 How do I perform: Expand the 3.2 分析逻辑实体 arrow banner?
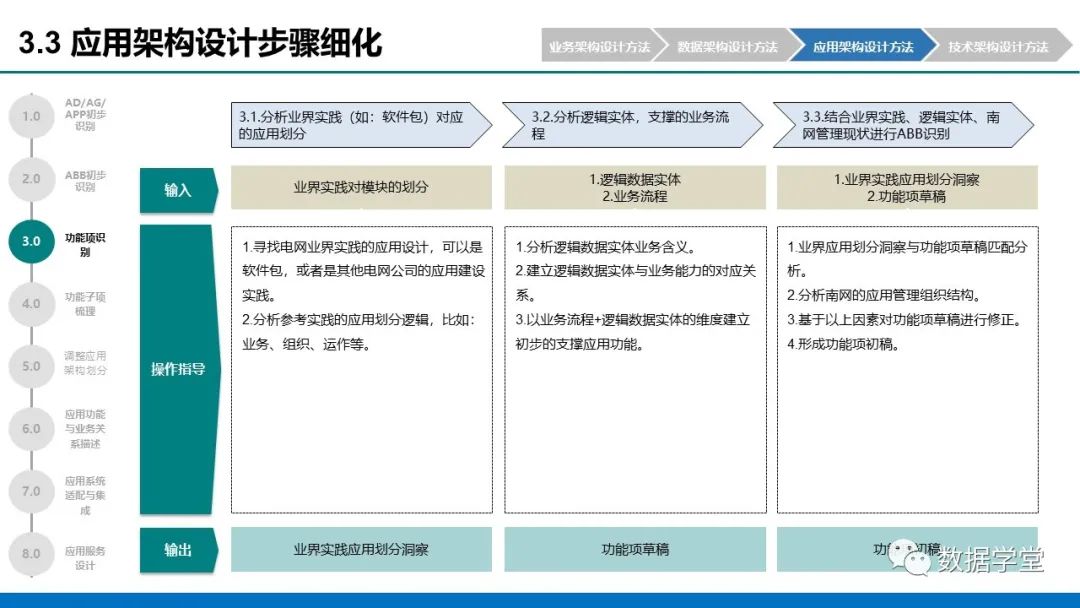pos(630,125)
